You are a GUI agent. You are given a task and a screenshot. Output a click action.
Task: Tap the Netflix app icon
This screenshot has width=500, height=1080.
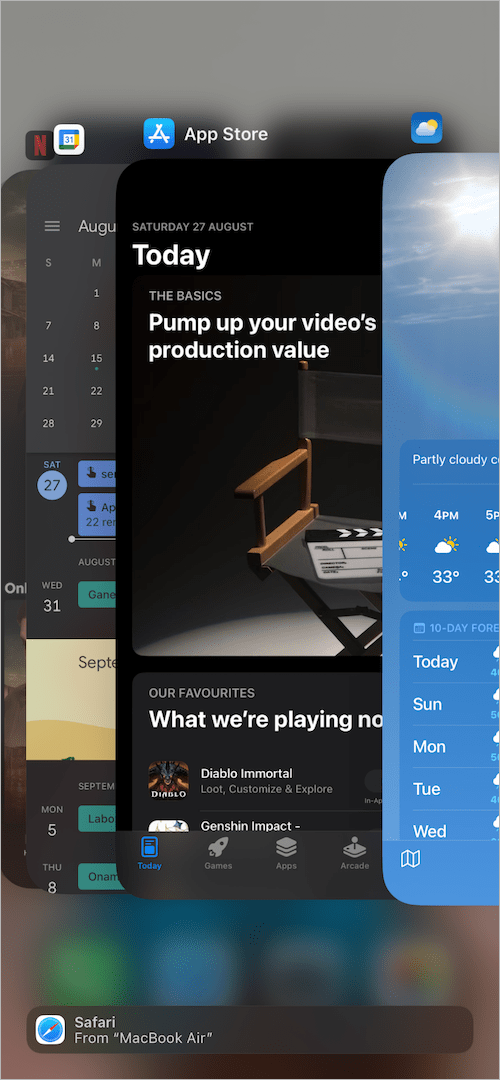tap(39, 145)
